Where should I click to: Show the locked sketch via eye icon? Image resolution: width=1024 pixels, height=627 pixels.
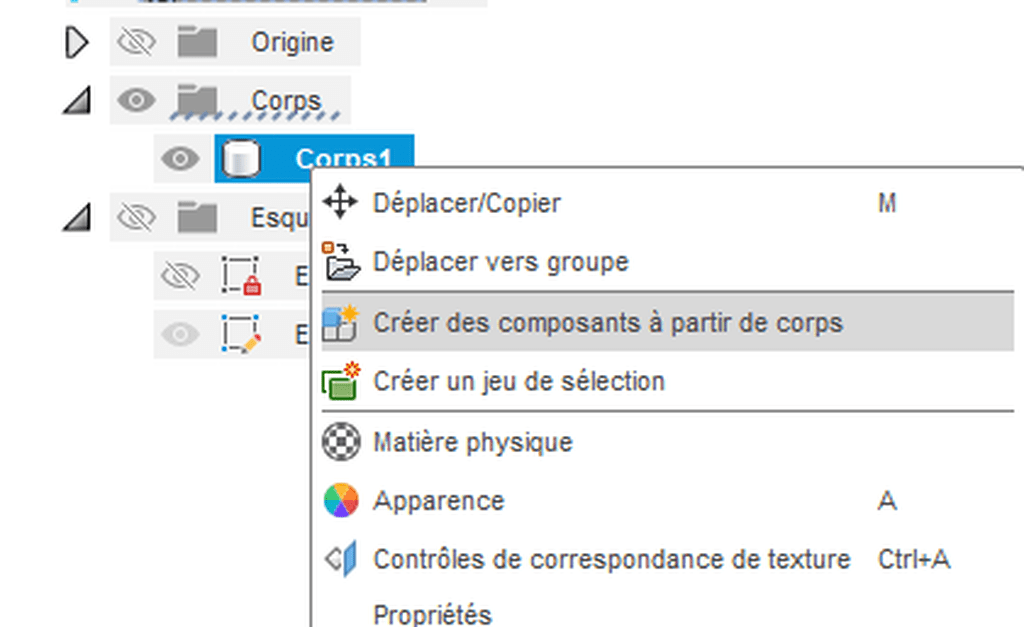tap(180, 276)
